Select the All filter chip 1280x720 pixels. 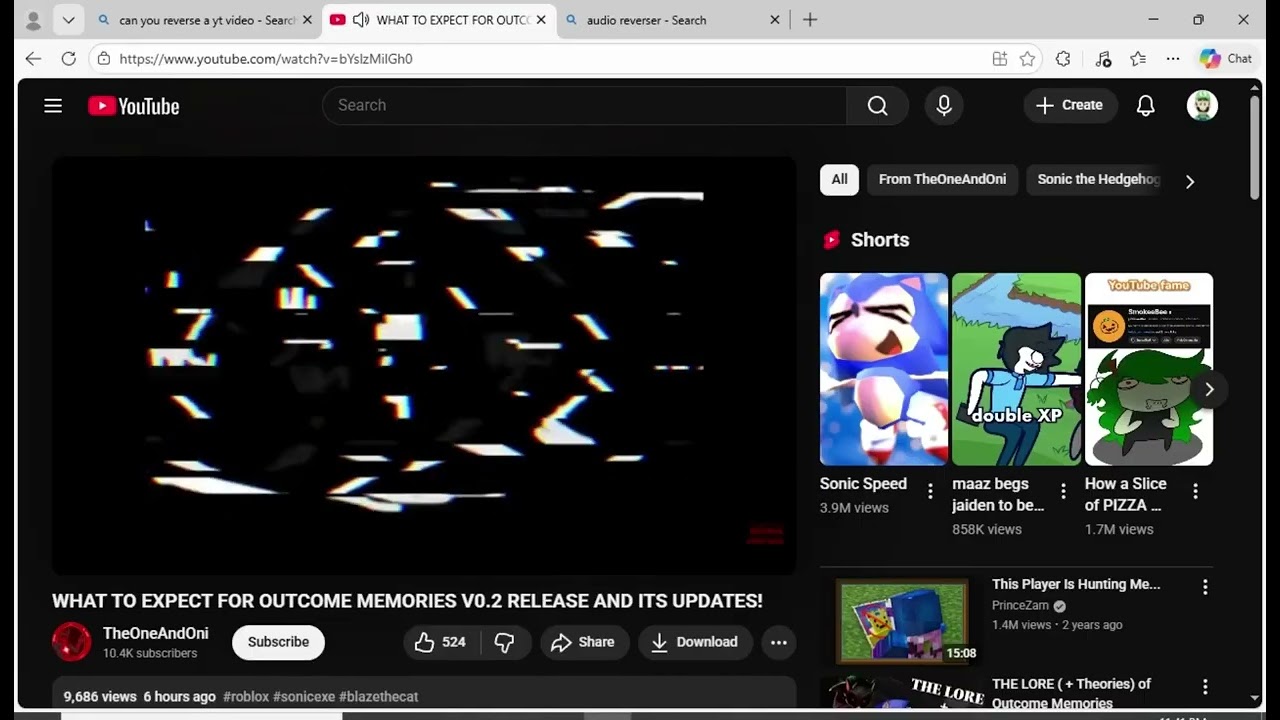[x=839, y=180]
